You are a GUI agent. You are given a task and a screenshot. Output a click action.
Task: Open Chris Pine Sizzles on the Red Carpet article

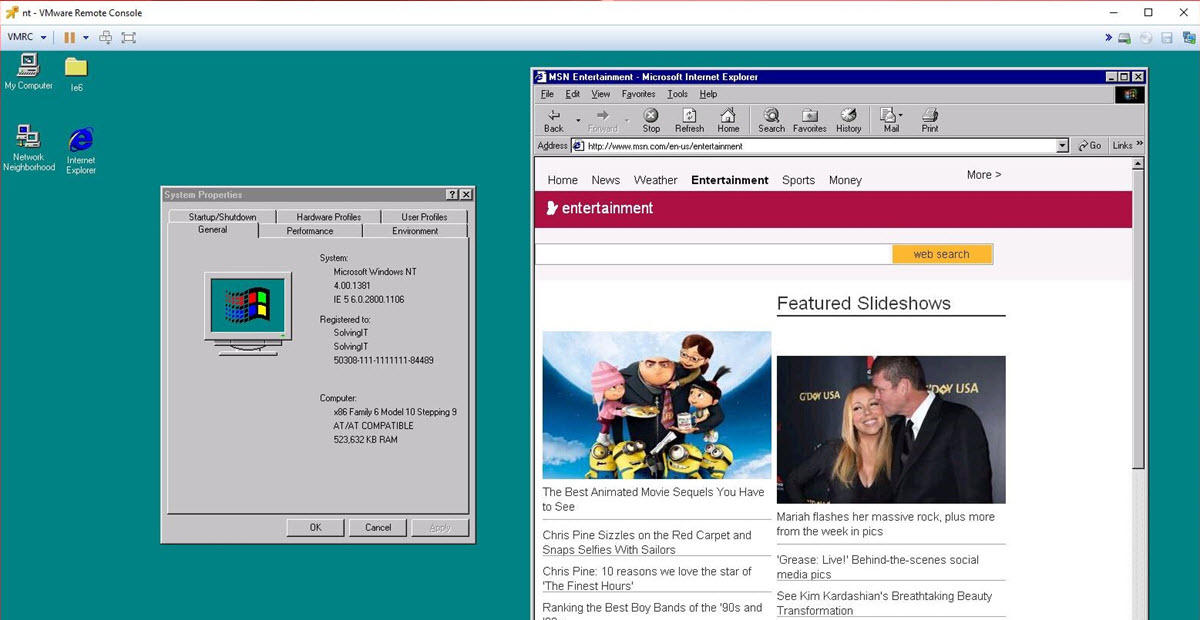(647, 542)
